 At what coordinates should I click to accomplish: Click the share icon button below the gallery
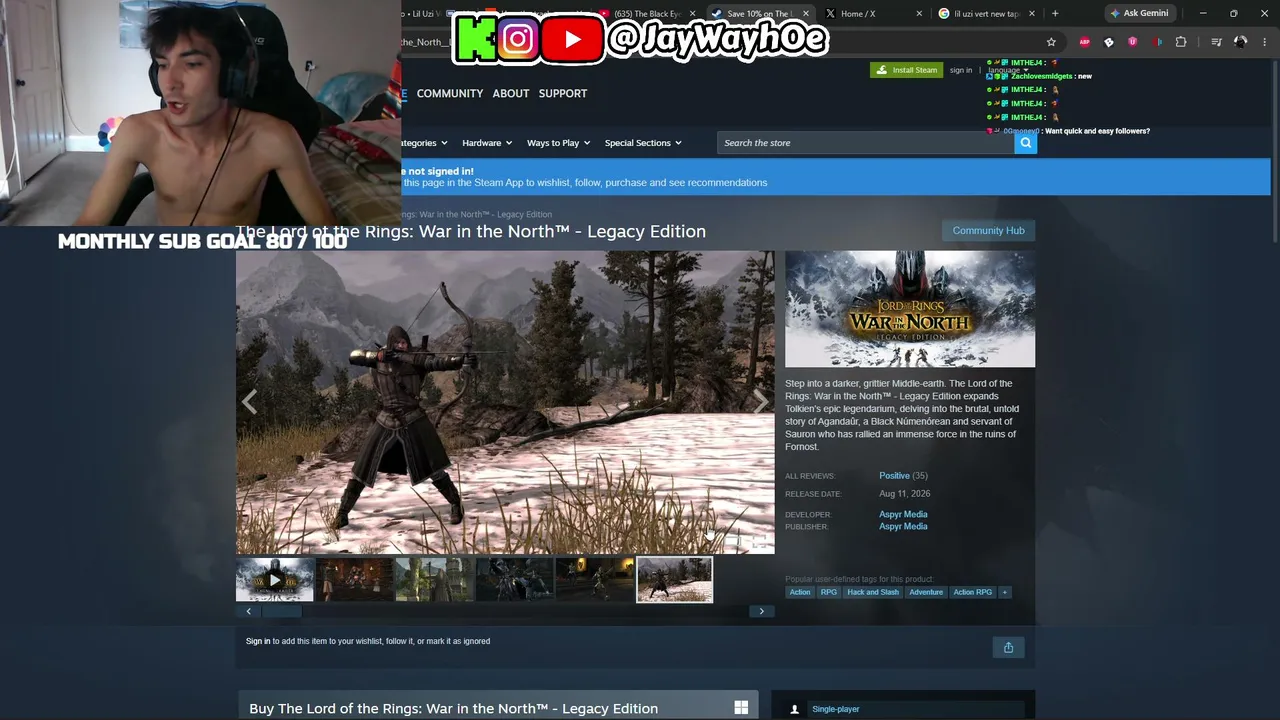[1008, 647]
